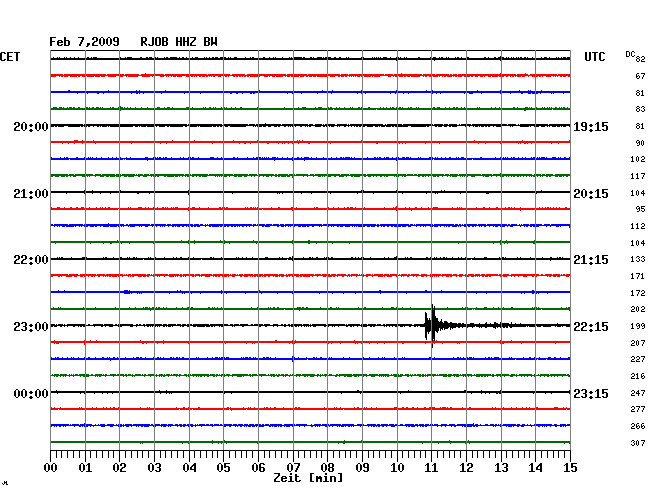
Task: Select the minute axis label "08"
Action: coord(327,468)
